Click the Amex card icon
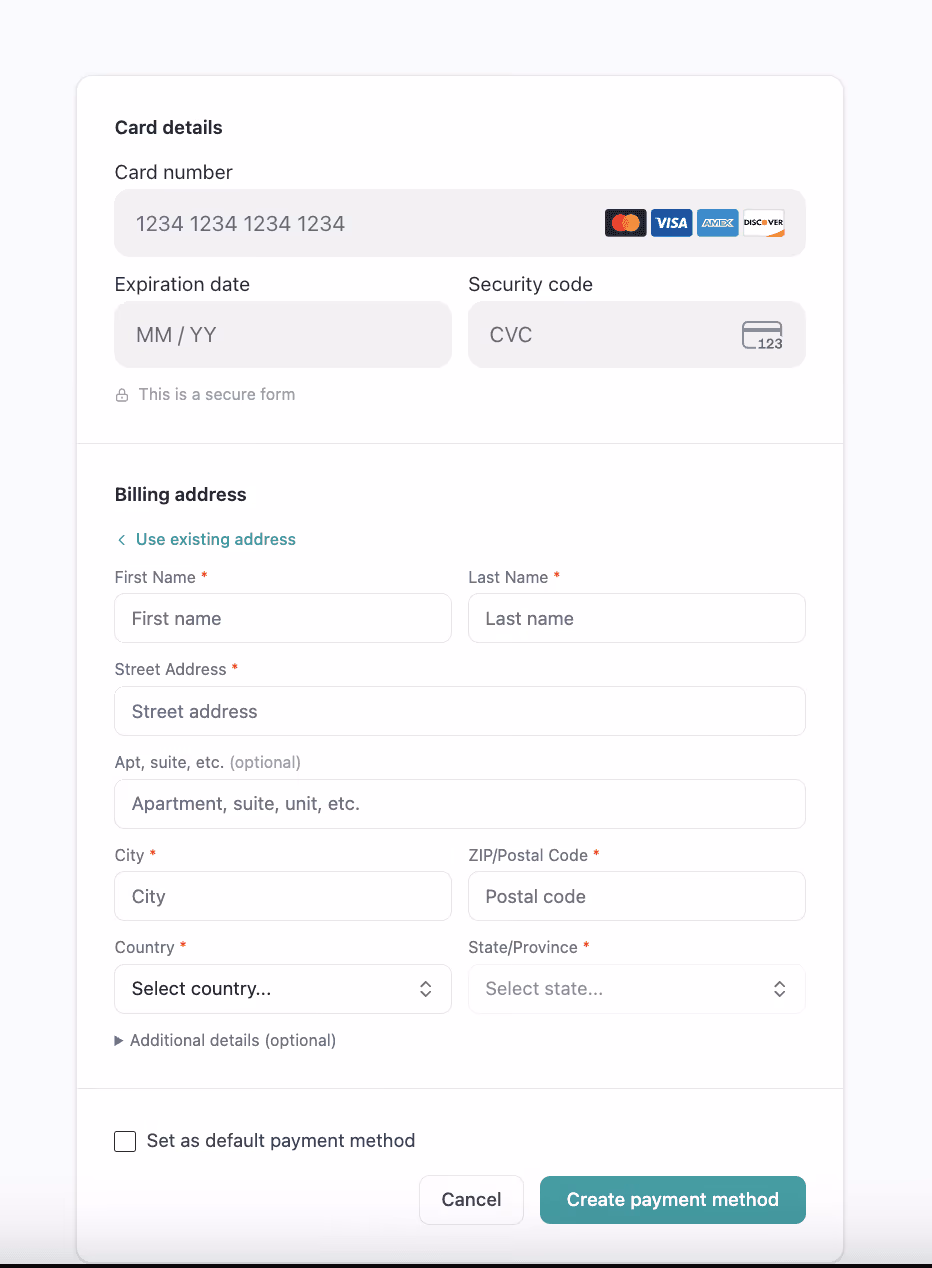 coord(718,223)
